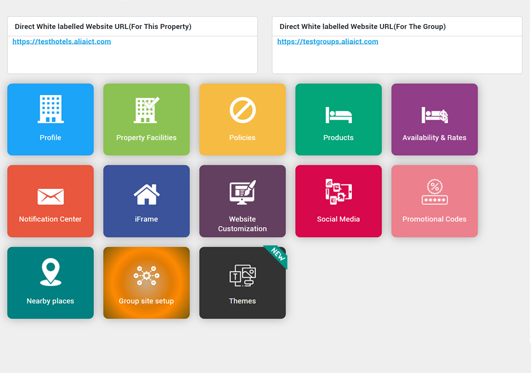Select the 'For The Group' URL panel header
Image resolution: width=531 pixels, height=373 pixels.
tap(397, 26)
